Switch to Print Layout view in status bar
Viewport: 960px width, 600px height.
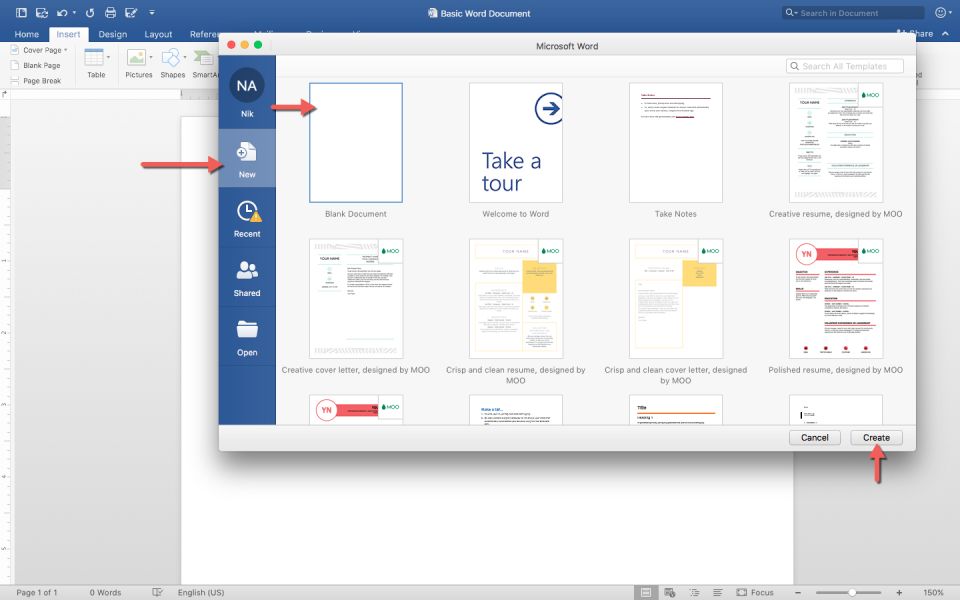tap(646, 592)
